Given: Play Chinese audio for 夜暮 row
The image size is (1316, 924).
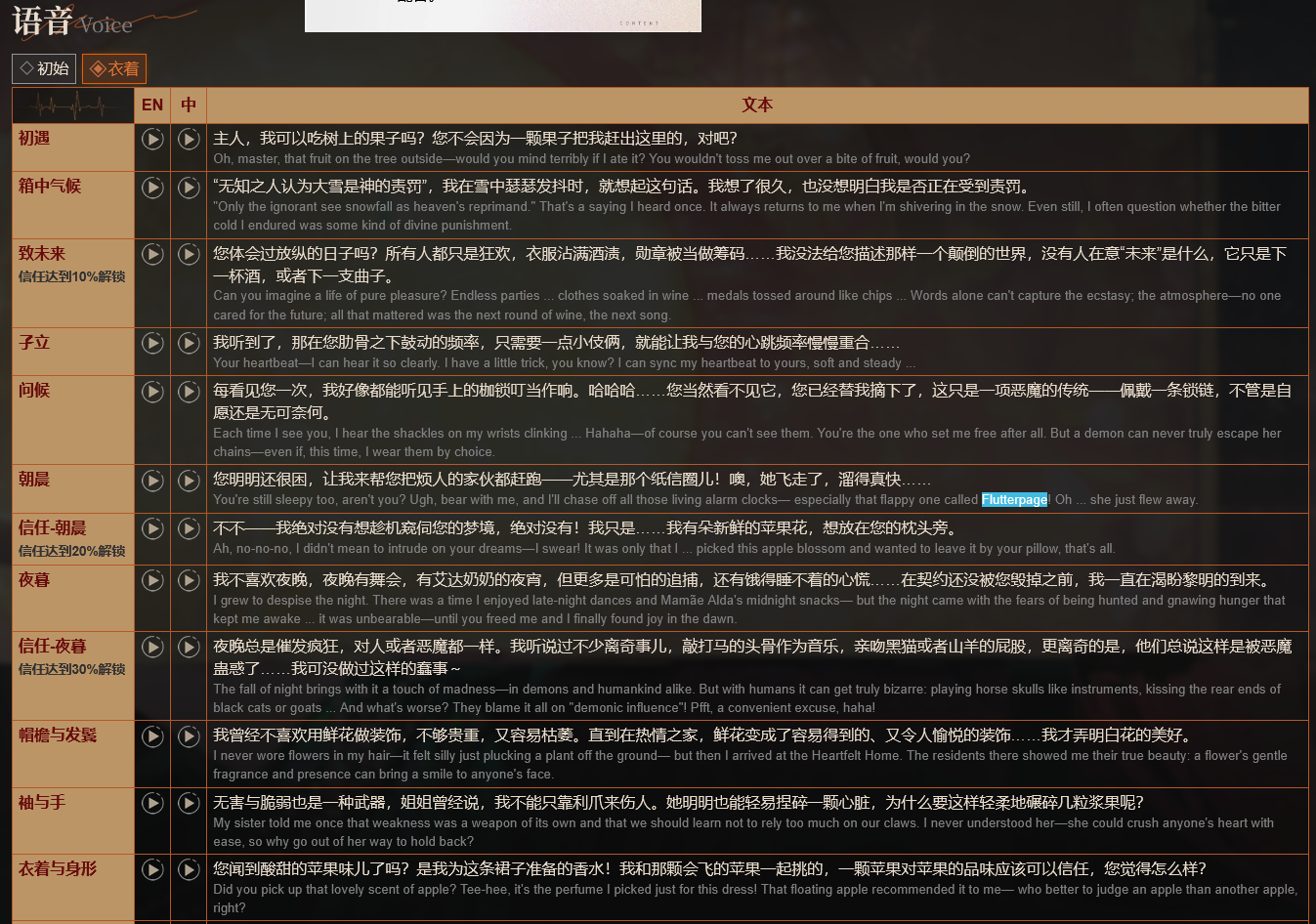Looking at the screenshot, I should click(x=189, y=580).
